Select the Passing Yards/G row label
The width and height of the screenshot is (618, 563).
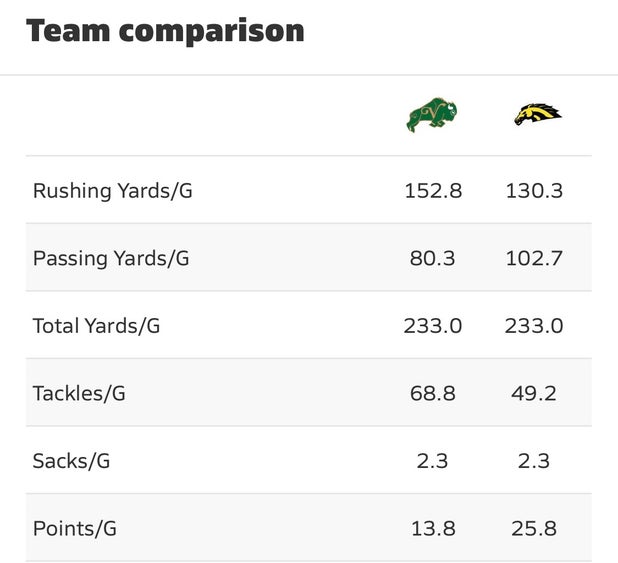pos(111,258)
